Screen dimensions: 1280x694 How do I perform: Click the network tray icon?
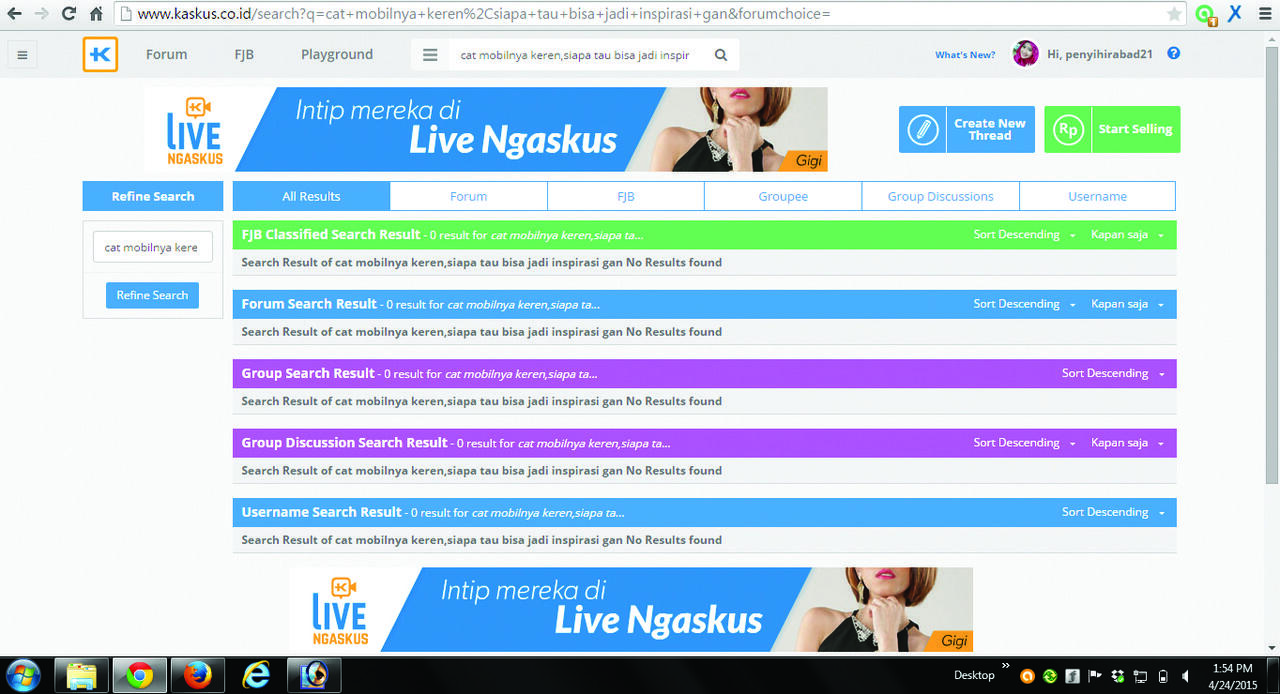coord(1140,676)
